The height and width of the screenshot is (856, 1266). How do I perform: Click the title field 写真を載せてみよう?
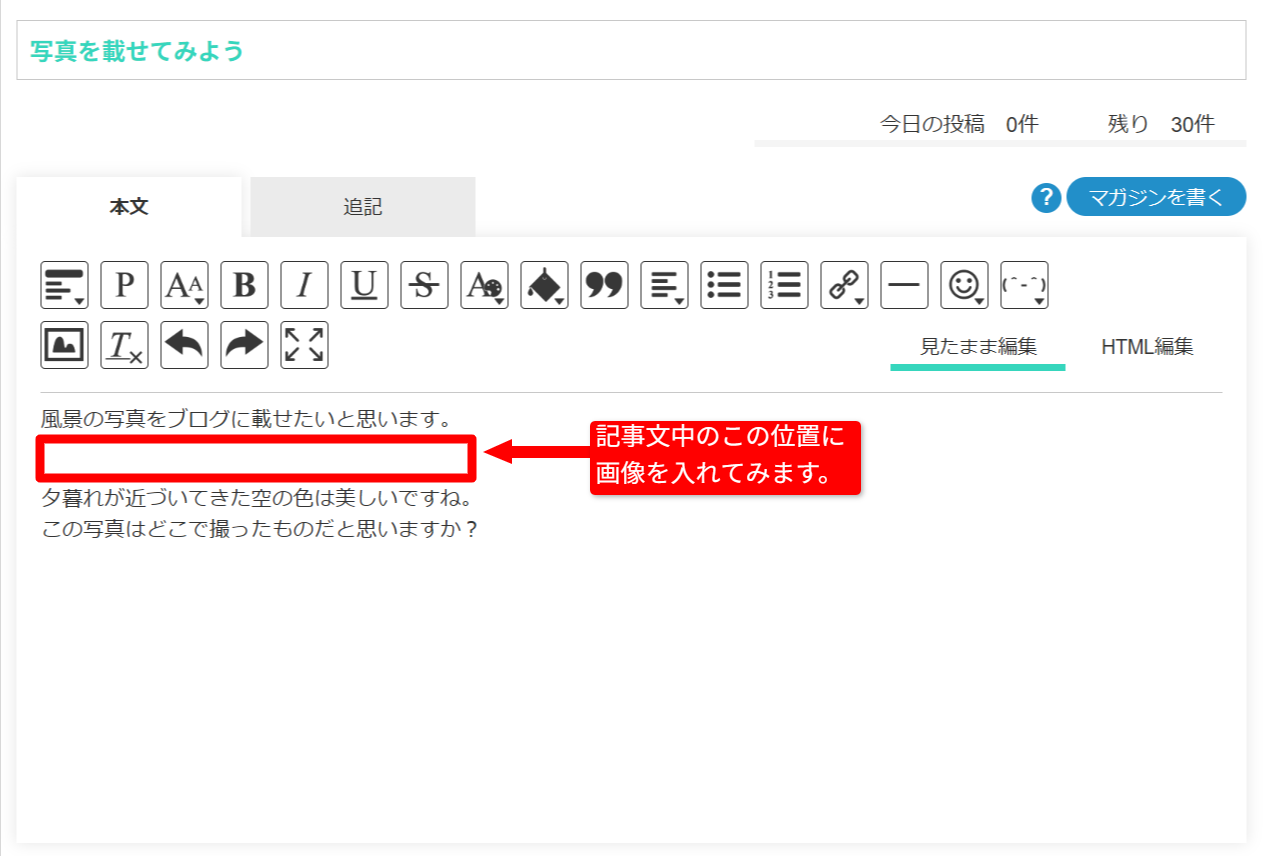[x=631, y=50]
